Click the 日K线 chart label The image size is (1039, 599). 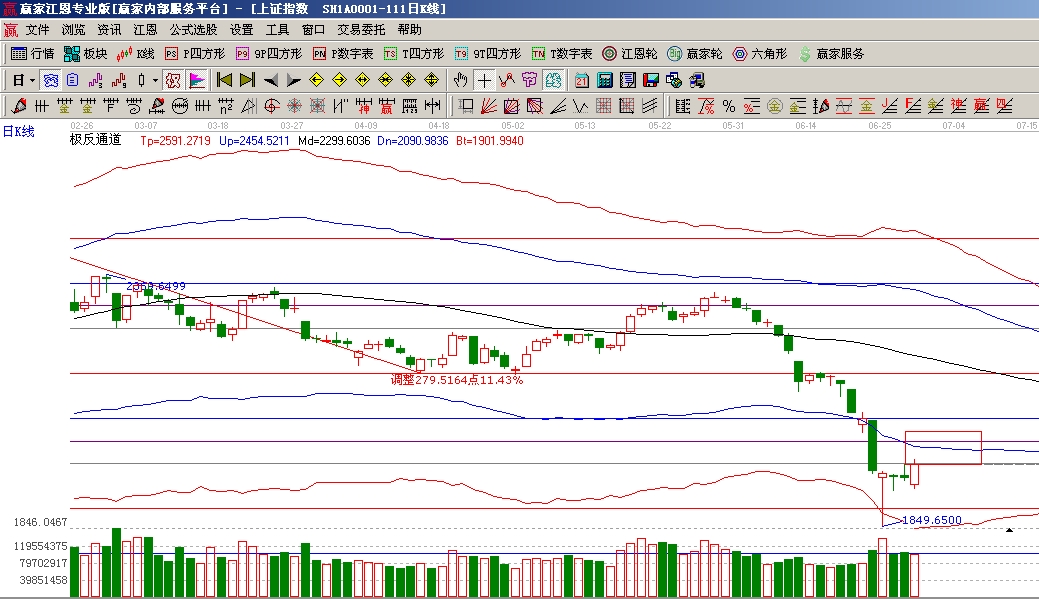coord(18,131)
